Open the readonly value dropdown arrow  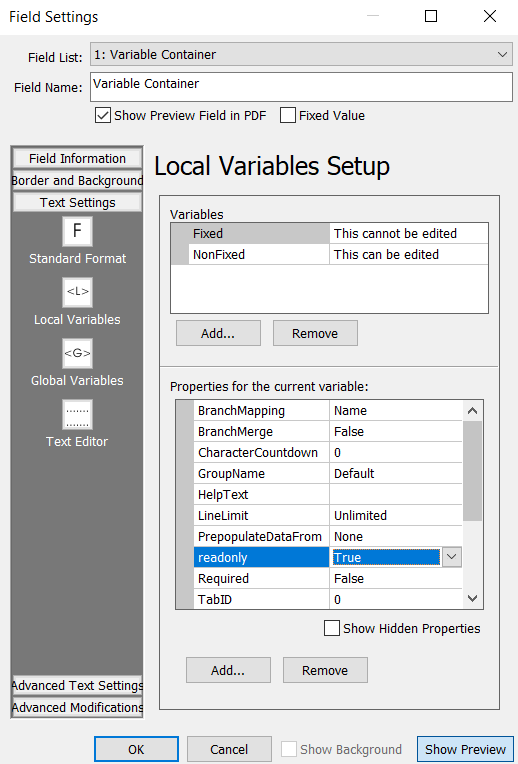[452, 557]
